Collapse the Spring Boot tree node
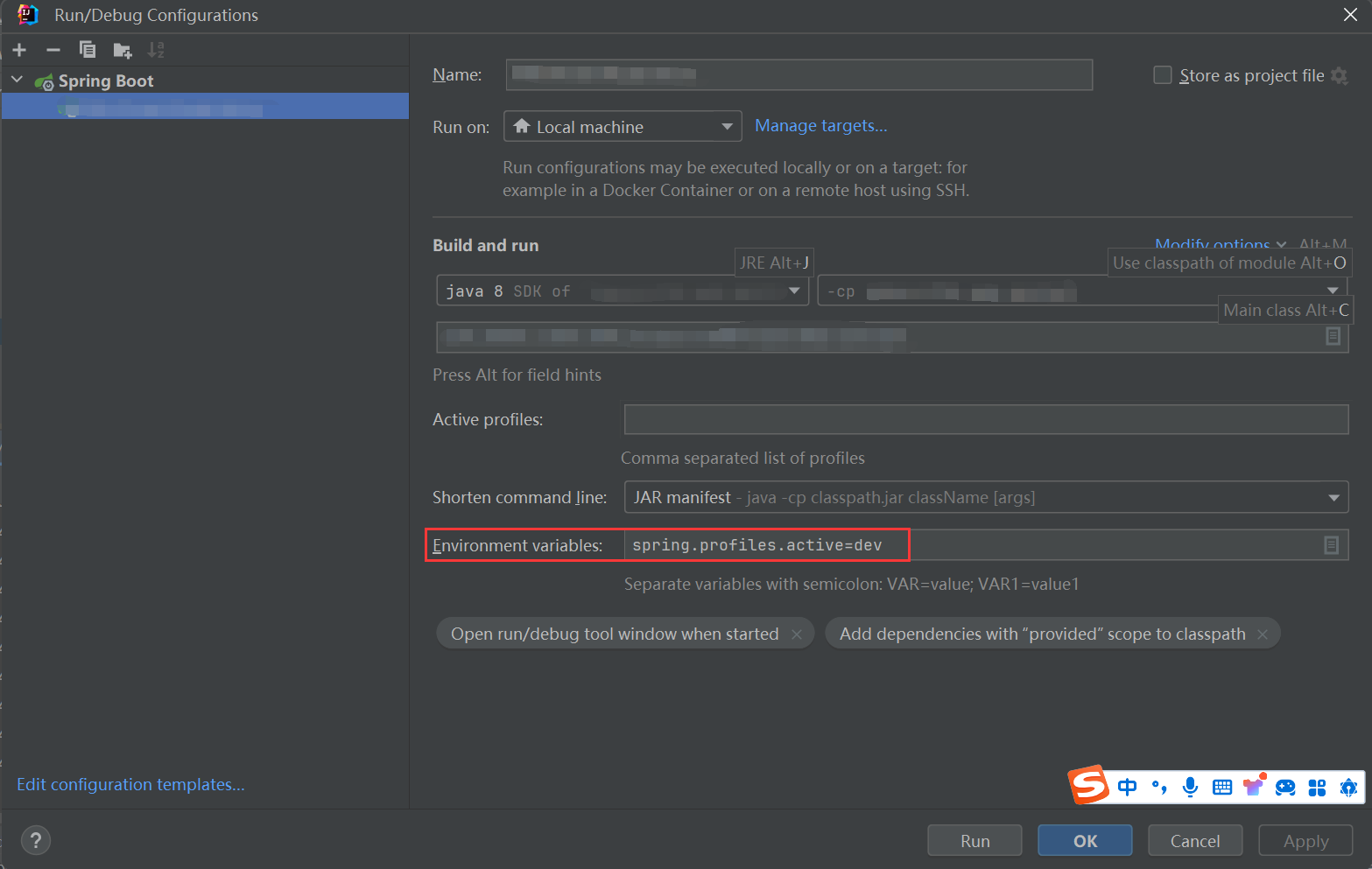Image resolution: width=1372 pixels, height=869 pixels. [x=17, y=80]
